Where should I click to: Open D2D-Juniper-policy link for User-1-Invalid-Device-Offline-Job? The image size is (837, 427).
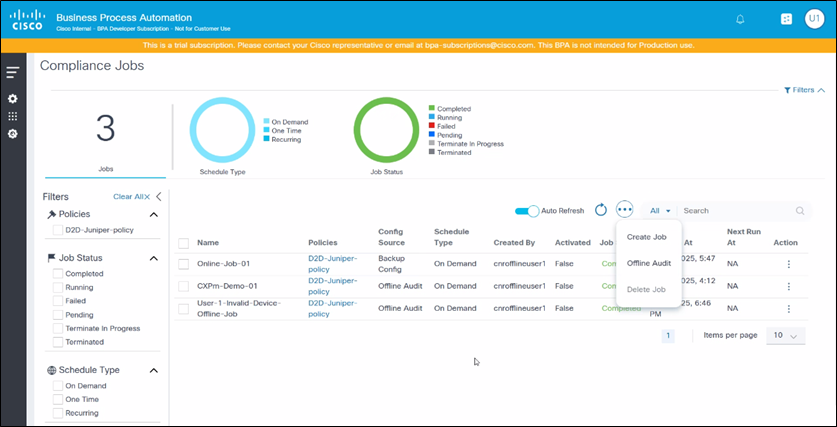point(333,309)
